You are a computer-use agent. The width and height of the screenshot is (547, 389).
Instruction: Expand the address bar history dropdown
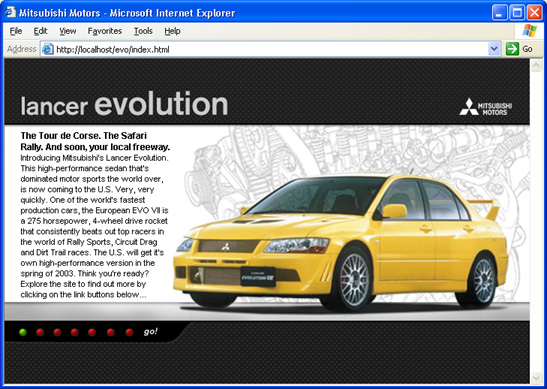click(494, 49)
